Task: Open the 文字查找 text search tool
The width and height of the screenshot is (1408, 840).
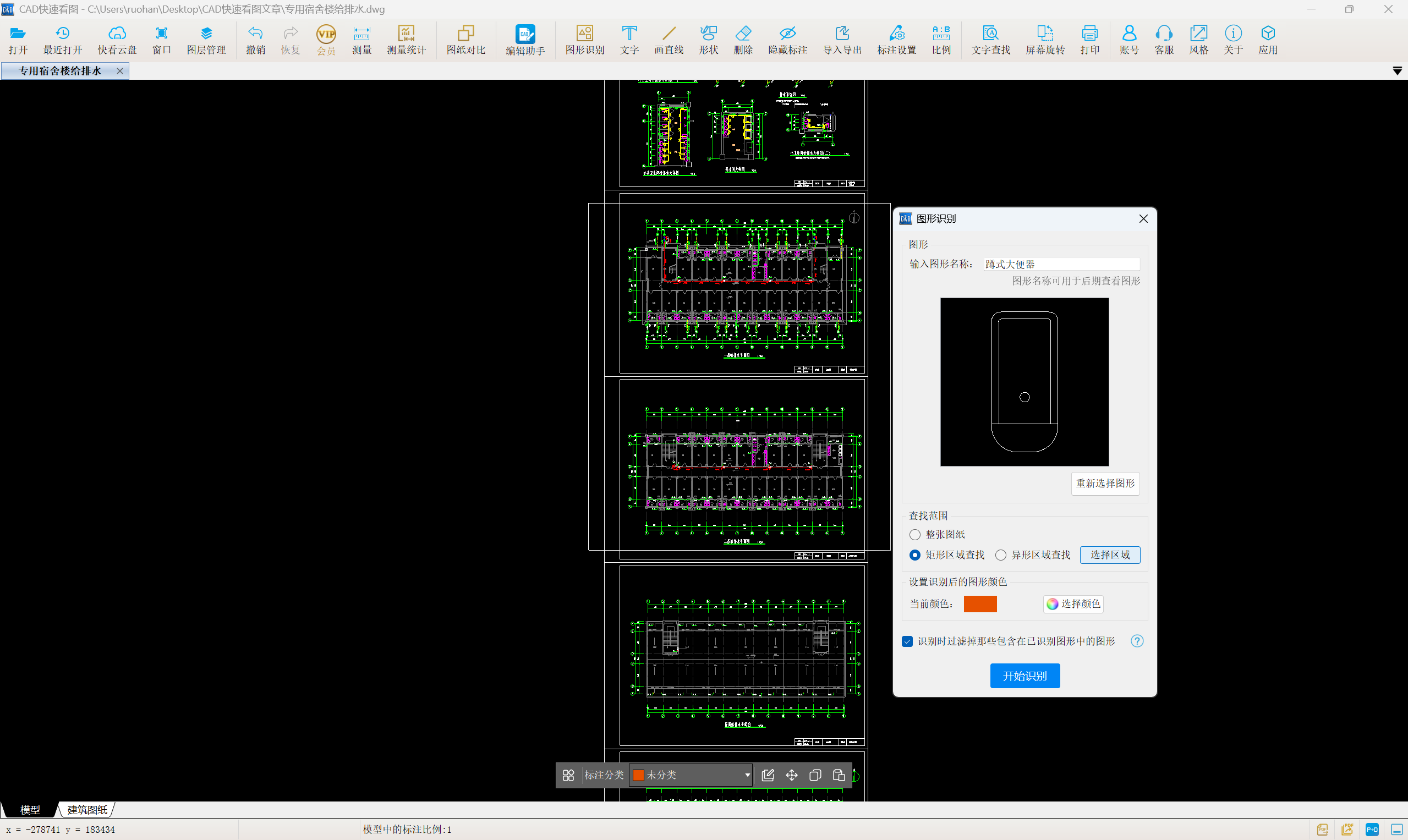Action: (990, 40)
